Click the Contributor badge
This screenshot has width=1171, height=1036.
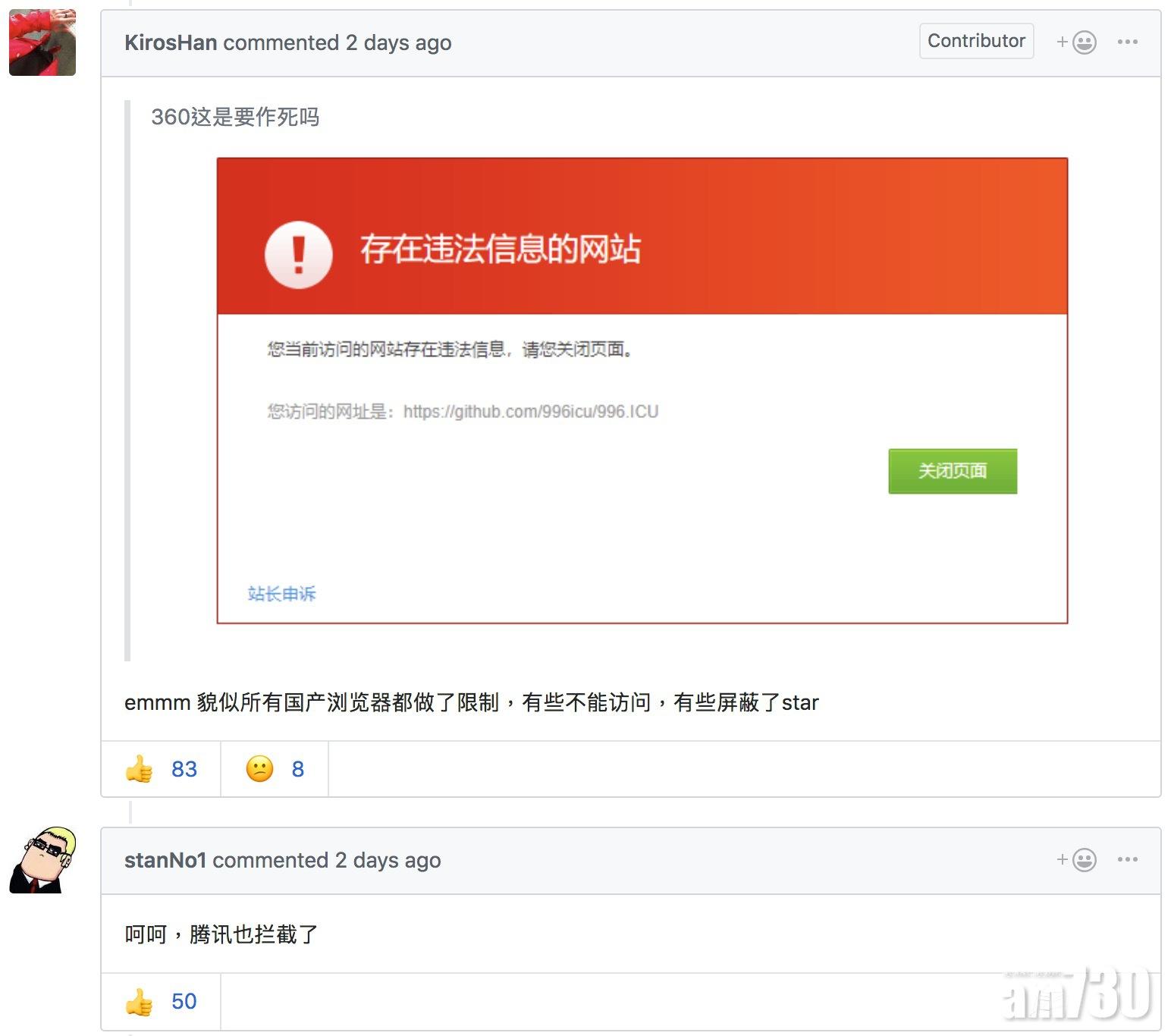[x=976, y=41]
